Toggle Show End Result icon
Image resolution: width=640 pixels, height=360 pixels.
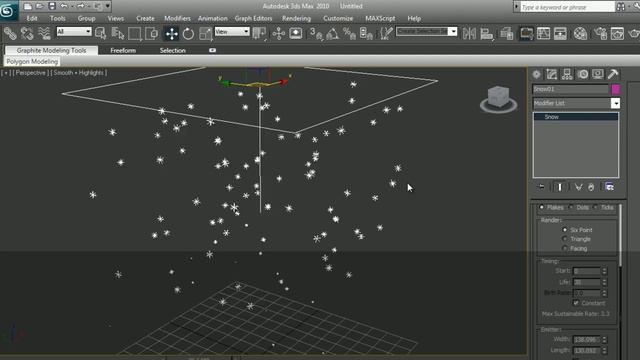(560, 187)
